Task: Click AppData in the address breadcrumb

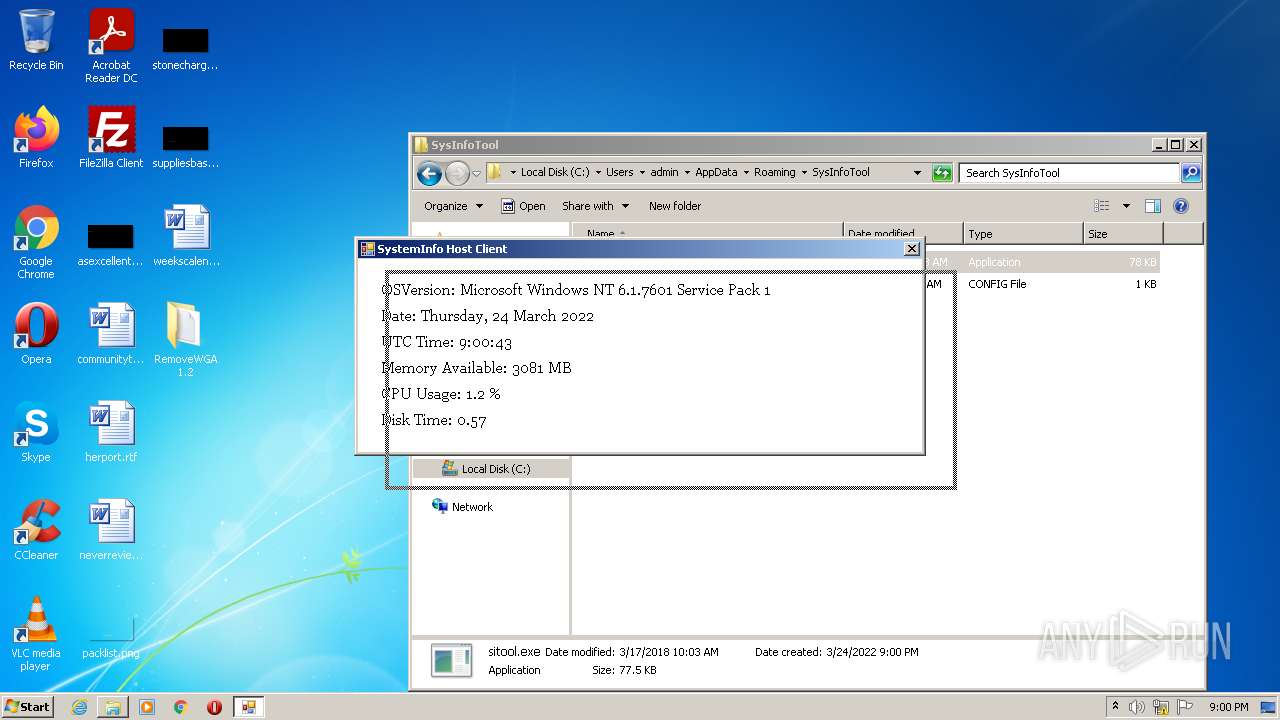Action: click(x=716, y=172)
